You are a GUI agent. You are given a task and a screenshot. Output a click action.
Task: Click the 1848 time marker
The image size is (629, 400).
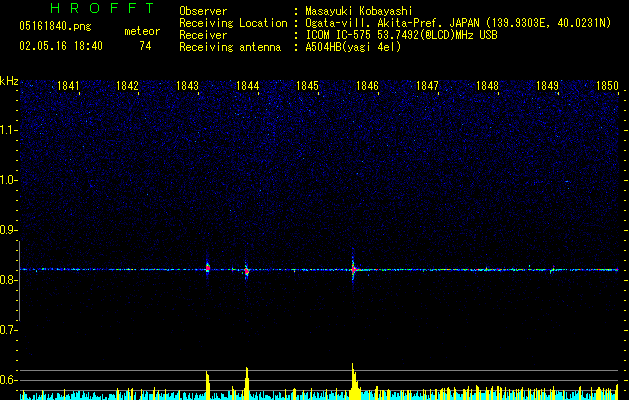coord(487,86)
